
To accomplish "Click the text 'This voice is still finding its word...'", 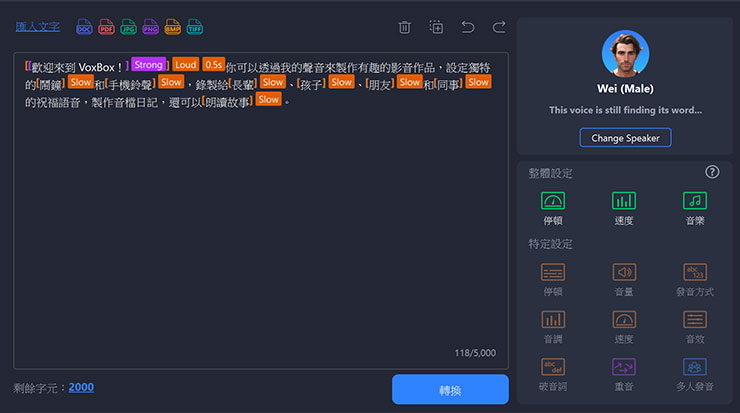I will [625, 110].
